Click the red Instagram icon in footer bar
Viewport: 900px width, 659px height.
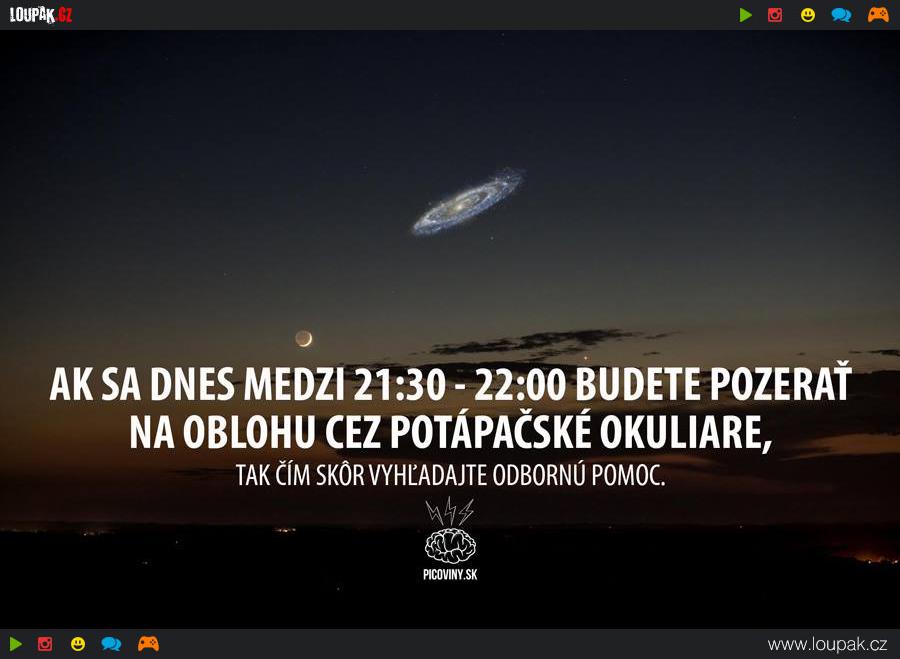45,644
